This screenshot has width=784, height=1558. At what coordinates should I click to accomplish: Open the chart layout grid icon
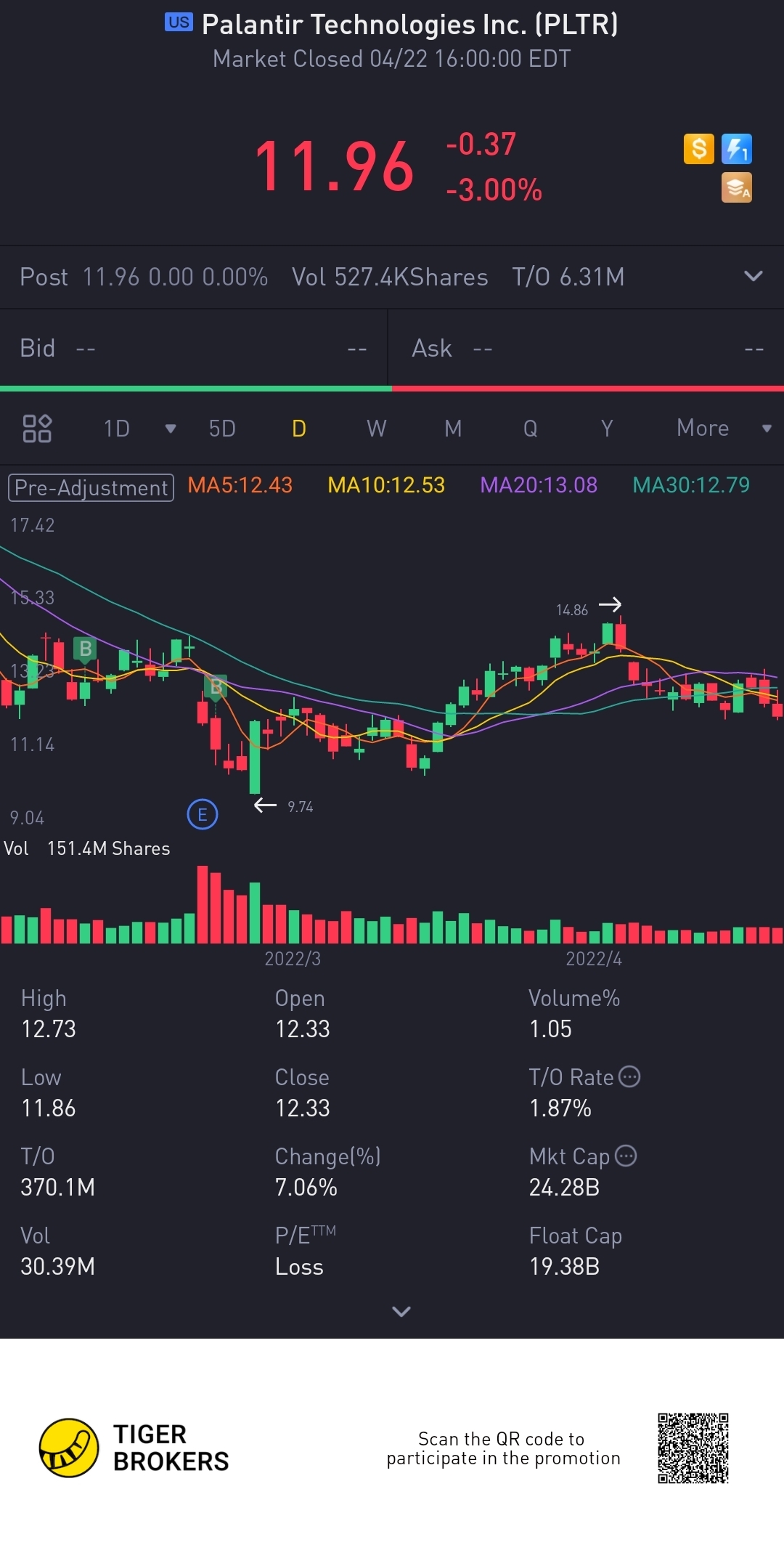37,429
